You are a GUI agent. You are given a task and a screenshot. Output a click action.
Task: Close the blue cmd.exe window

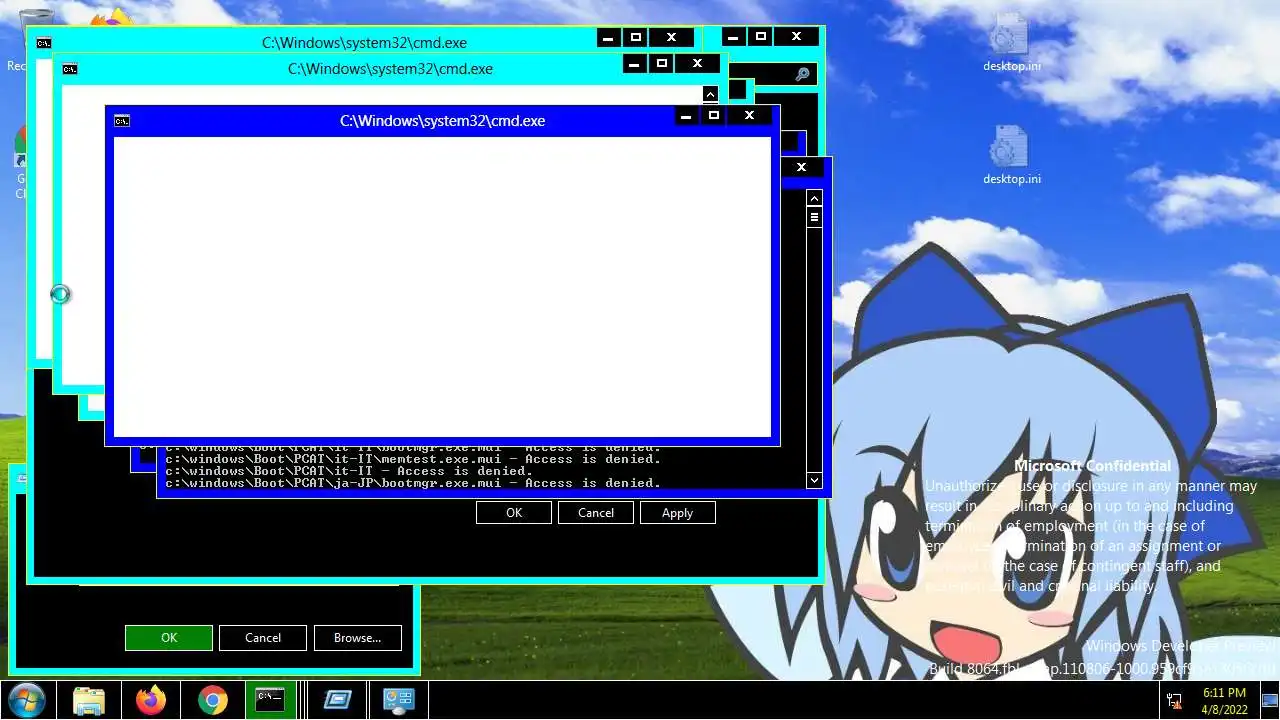(x=749, y=117)
